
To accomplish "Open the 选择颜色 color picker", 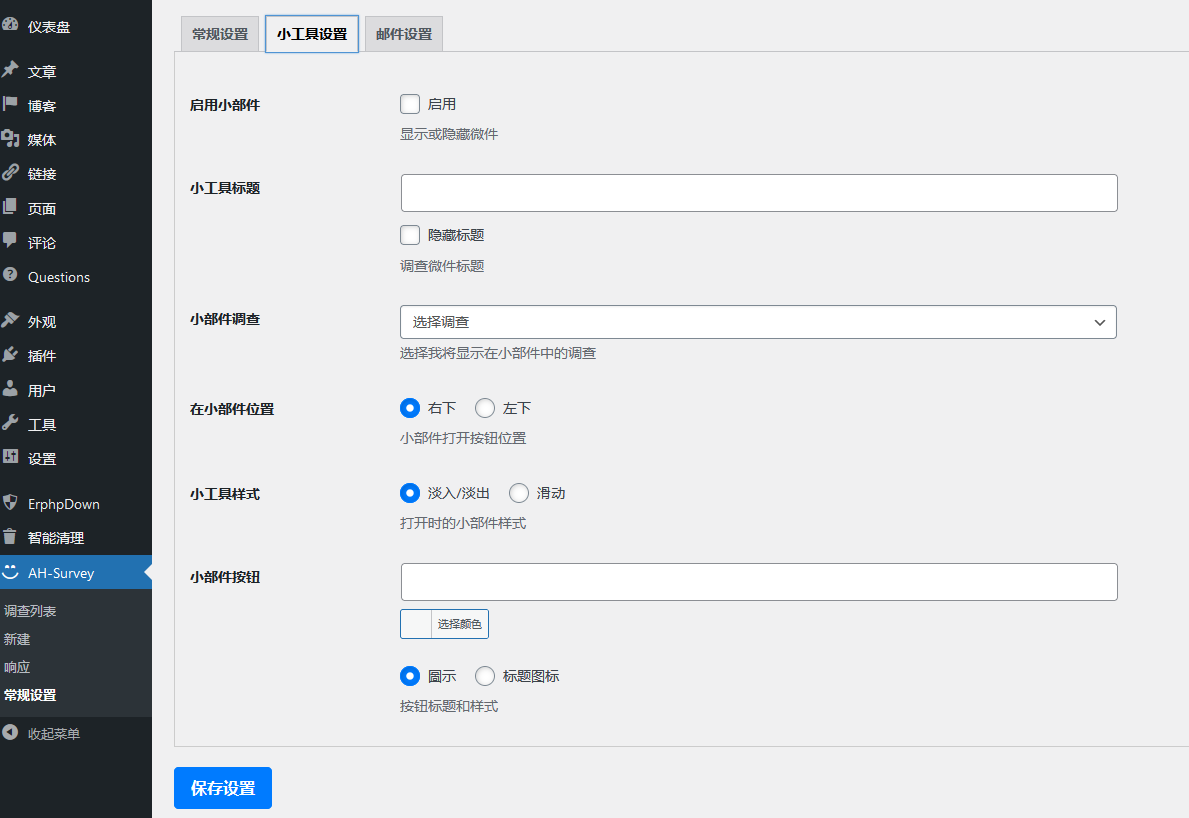I will [445, 624].
